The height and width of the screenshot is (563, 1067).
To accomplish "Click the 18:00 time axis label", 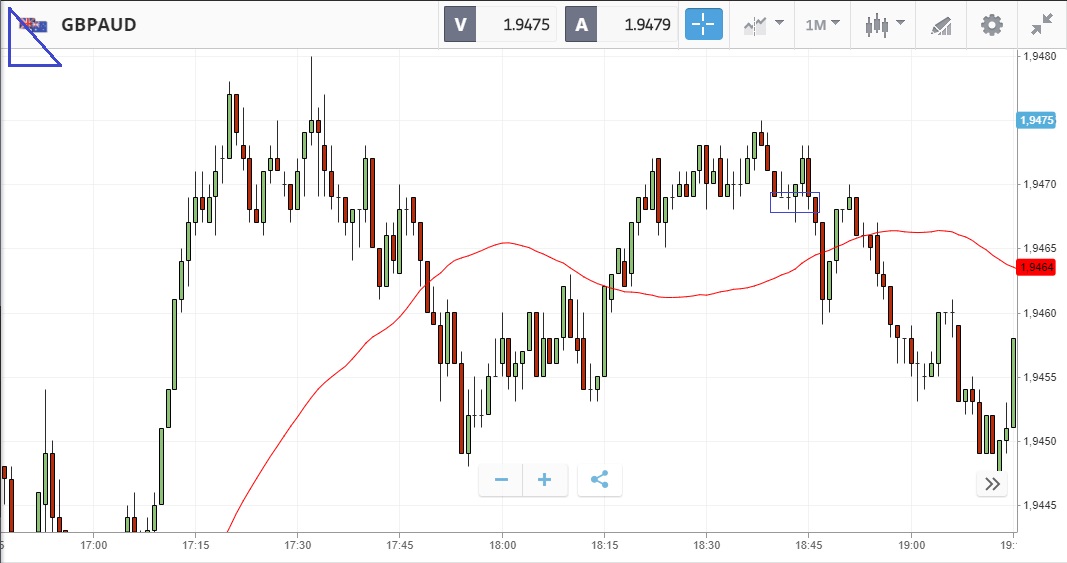I will pos(503,545).
